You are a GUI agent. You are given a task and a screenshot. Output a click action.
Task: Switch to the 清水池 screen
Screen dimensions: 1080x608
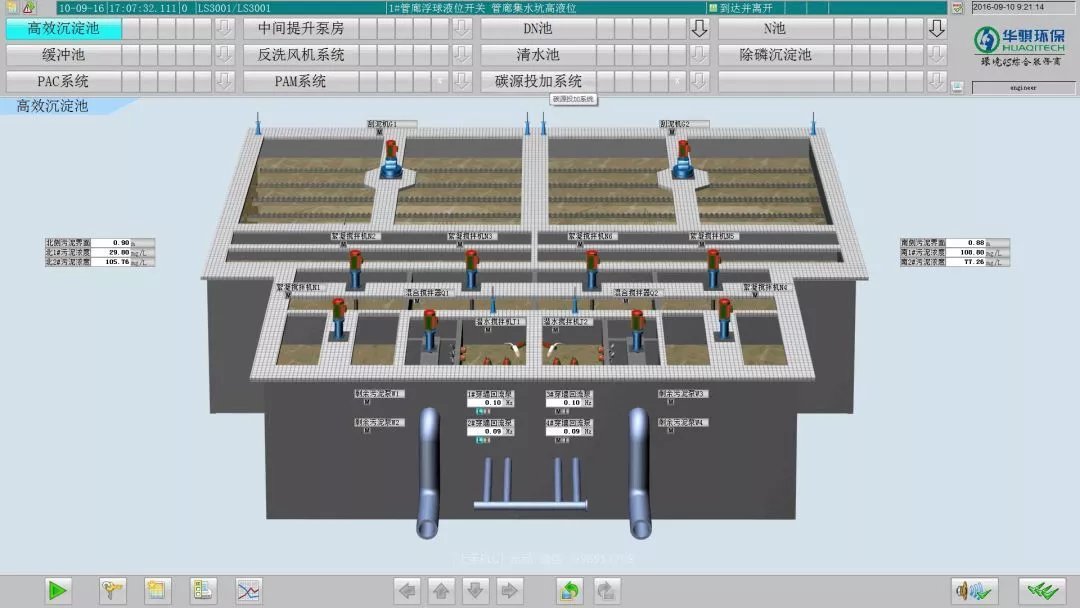537,55
